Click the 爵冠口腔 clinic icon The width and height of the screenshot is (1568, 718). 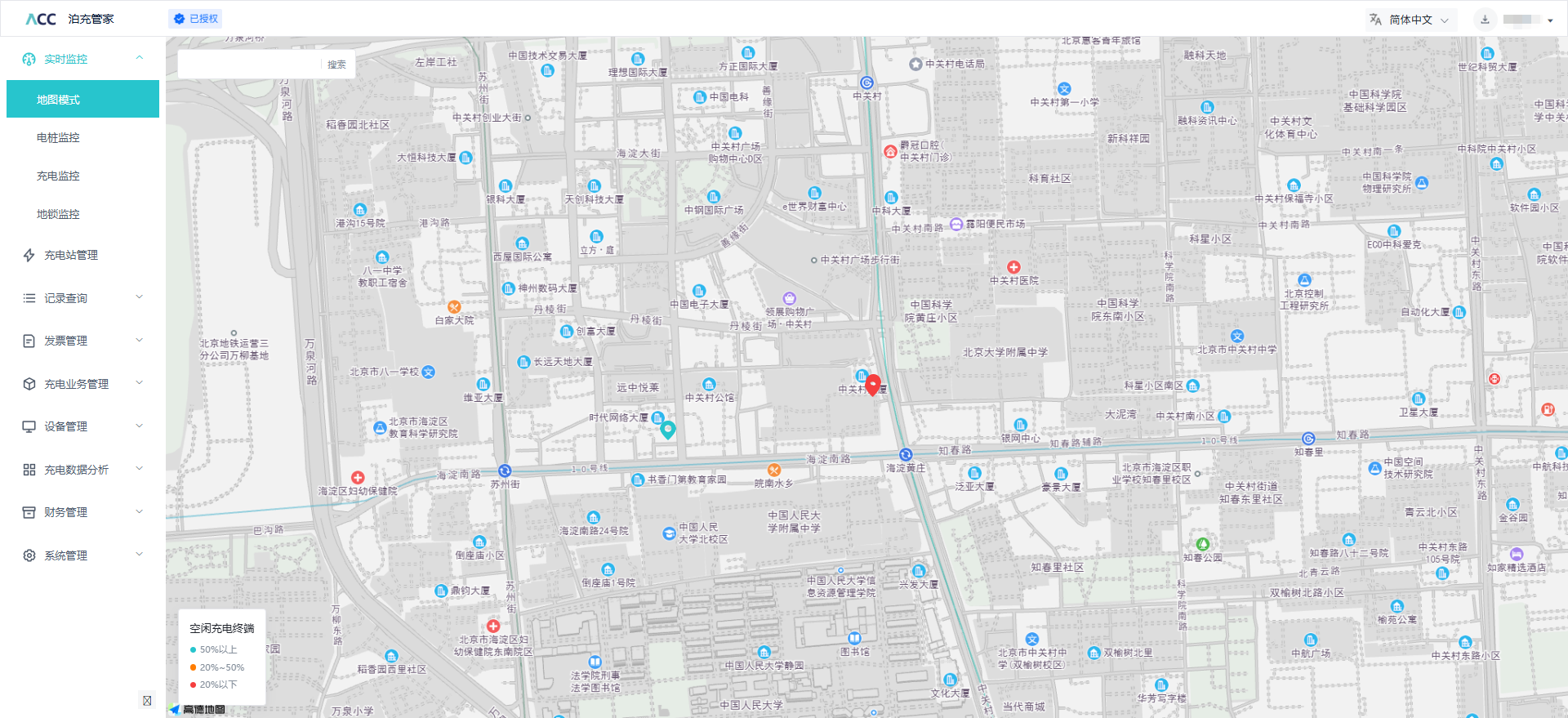coord(890,151)
